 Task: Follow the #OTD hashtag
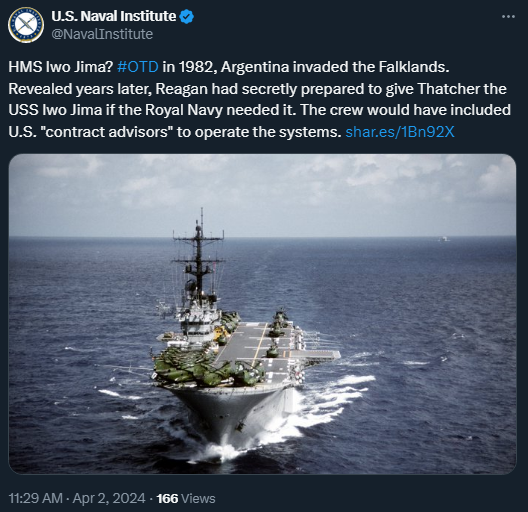pyautogui.click(x=138, y=67)
